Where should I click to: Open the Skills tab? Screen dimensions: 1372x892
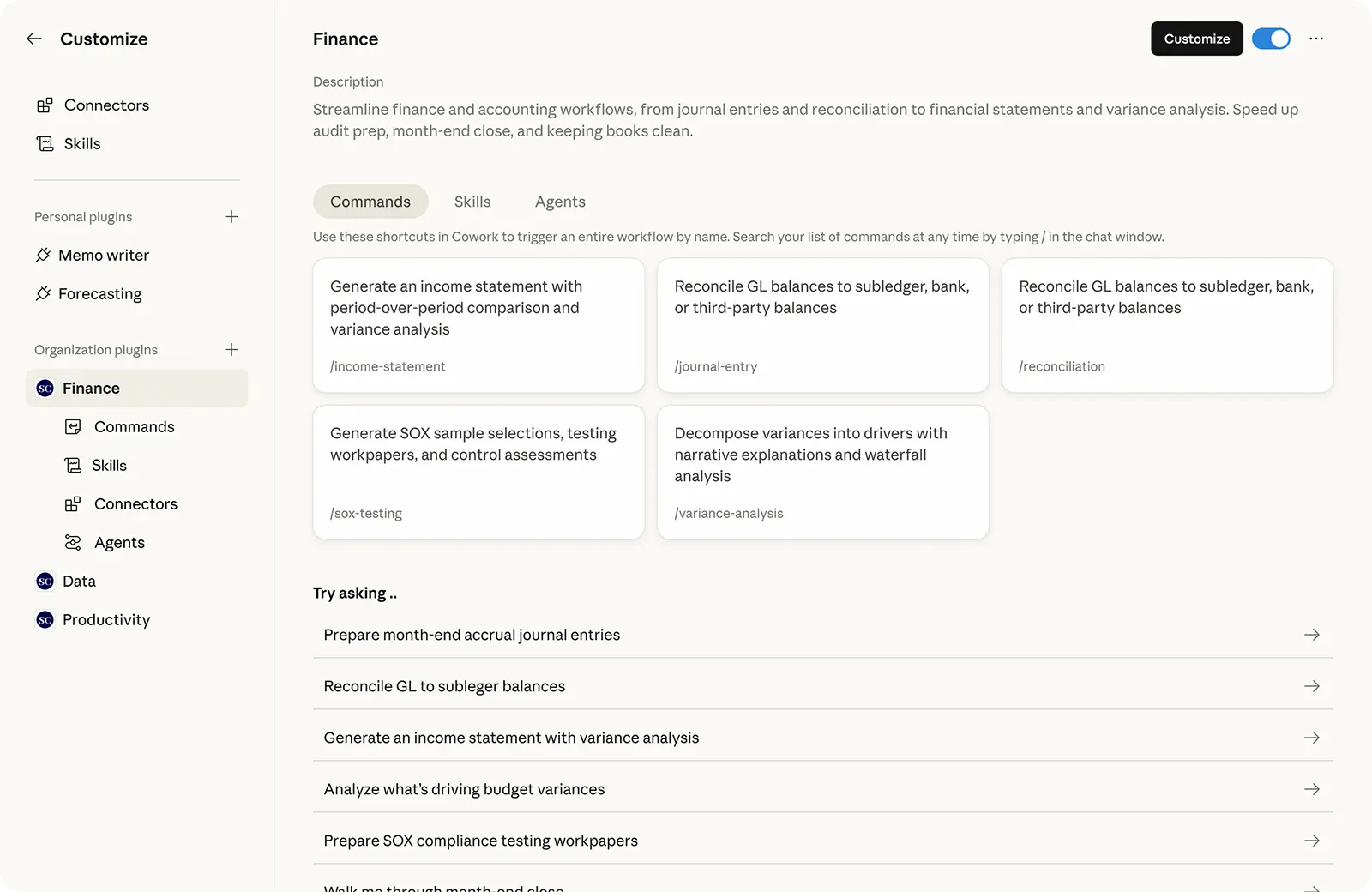(472, 202)
